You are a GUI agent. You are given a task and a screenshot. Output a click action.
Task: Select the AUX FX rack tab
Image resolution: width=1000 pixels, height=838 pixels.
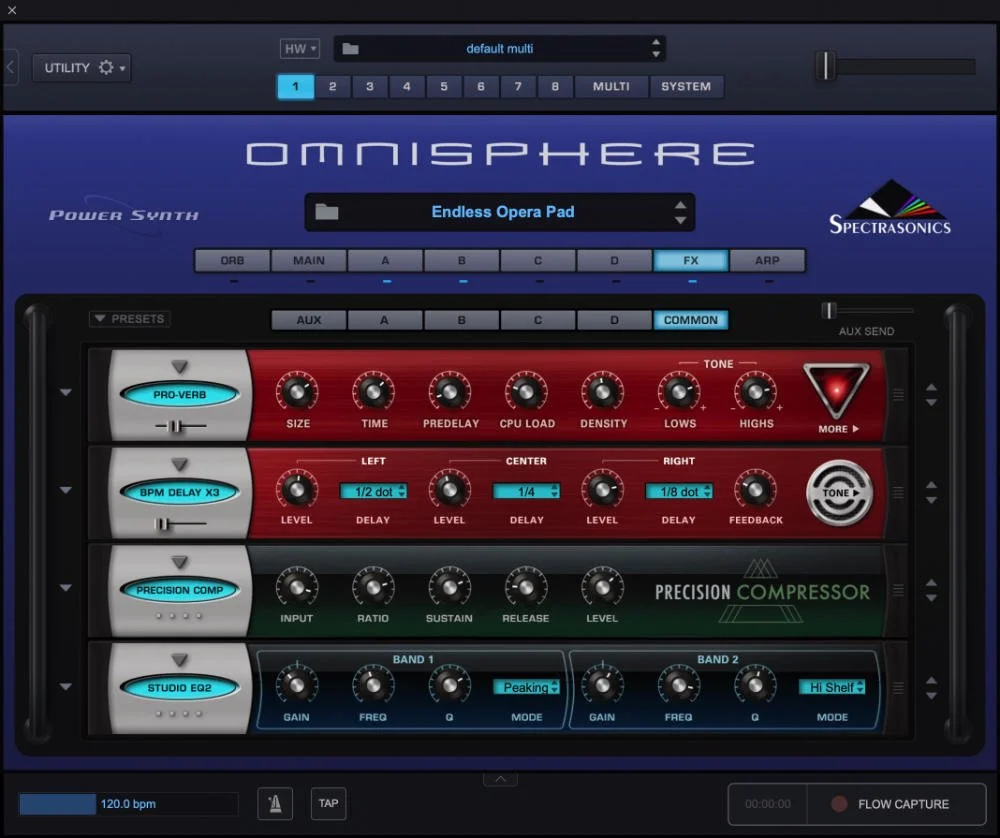point(309,320)
